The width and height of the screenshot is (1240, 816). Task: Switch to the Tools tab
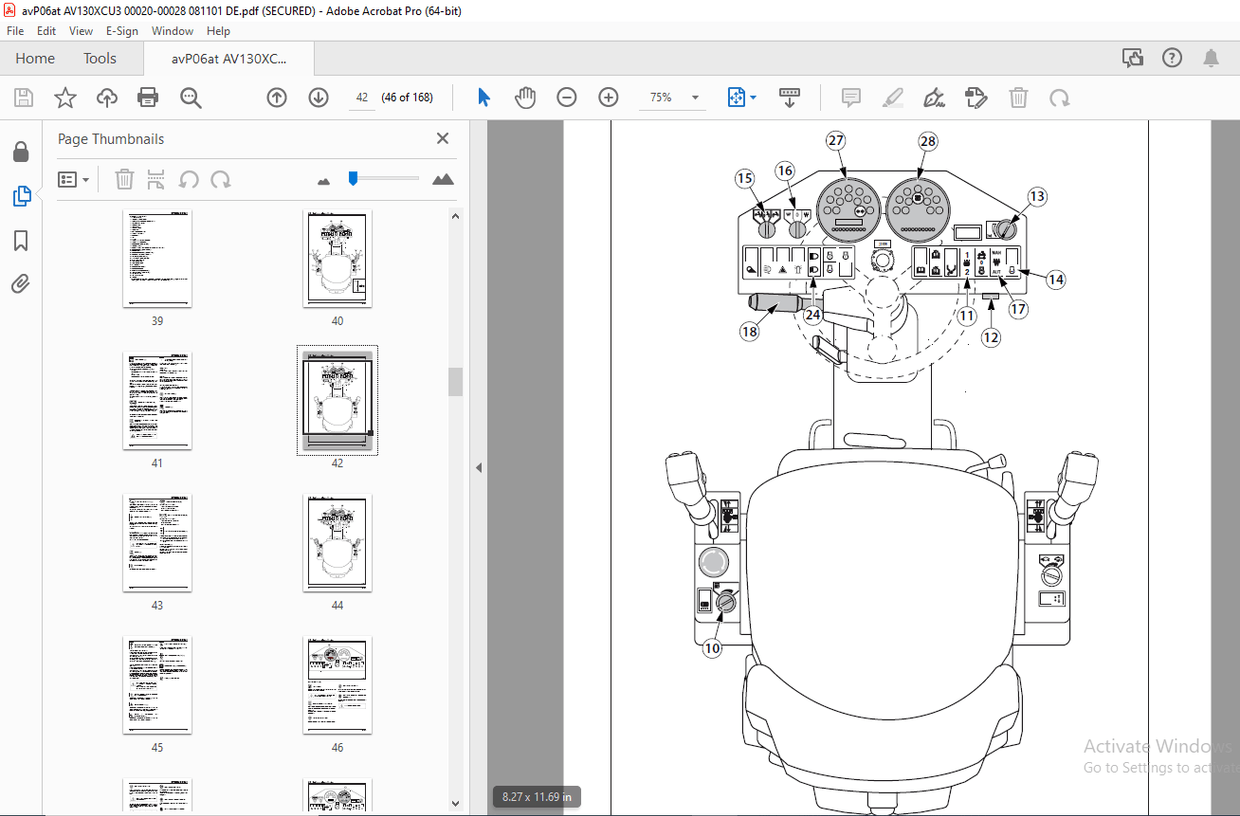click(100, 58)
